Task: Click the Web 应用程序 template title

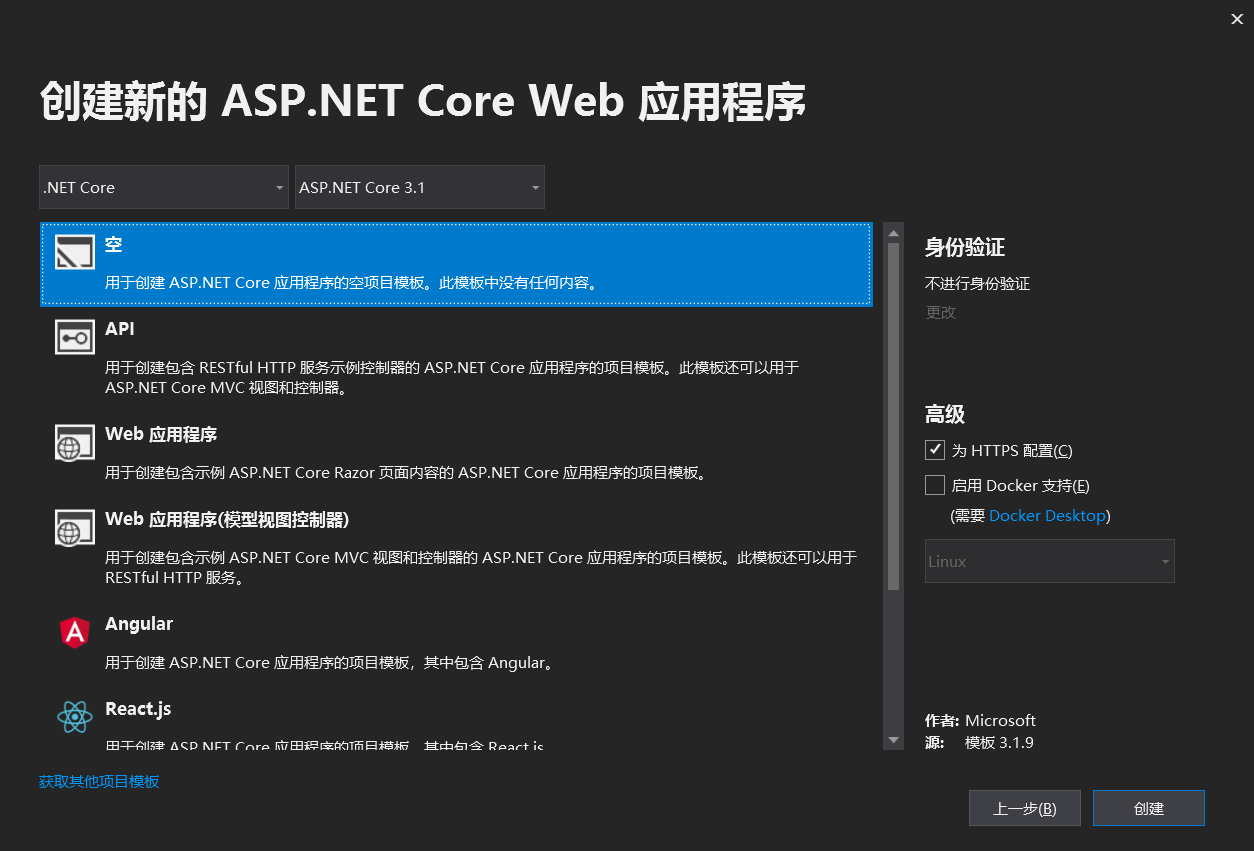Action: click(x=161, y=434)
